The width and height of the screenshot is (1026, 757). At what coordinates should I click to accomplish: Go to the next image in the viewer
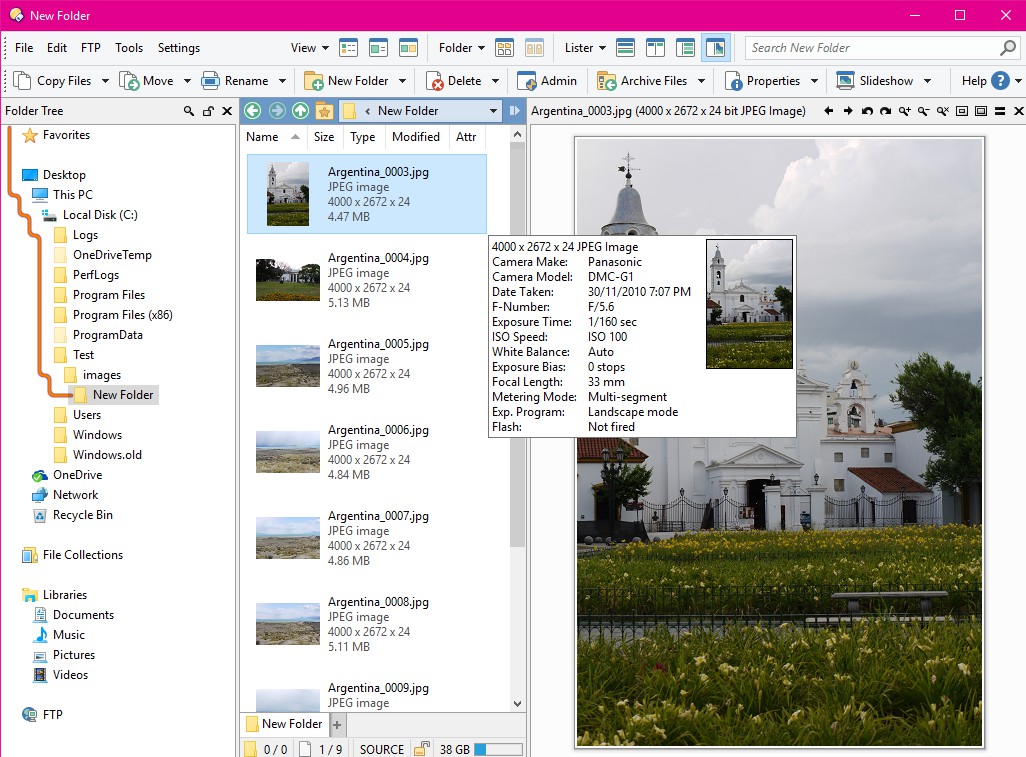tap(848, 111)
